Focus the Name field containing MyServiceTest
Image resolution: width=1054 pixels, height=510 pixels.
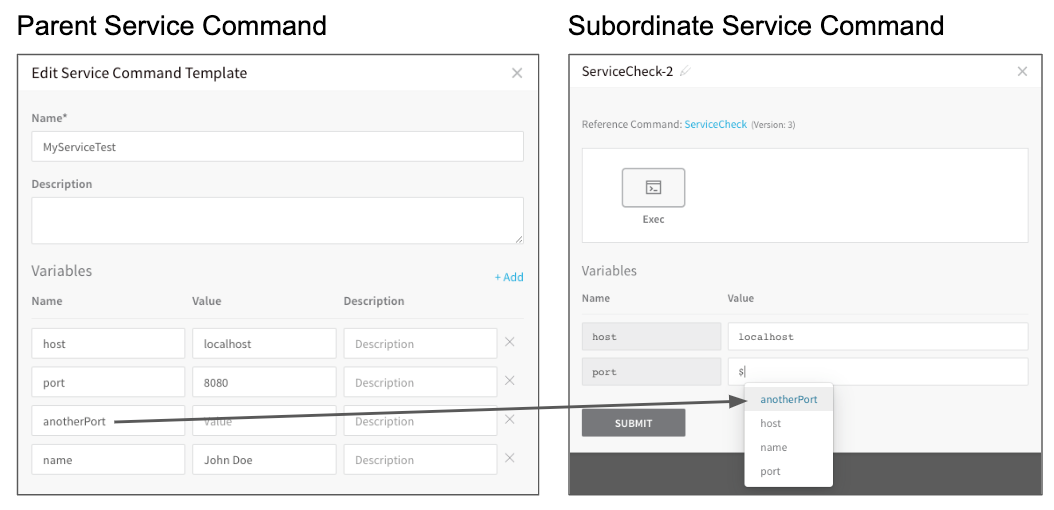[x=278, y=146]
